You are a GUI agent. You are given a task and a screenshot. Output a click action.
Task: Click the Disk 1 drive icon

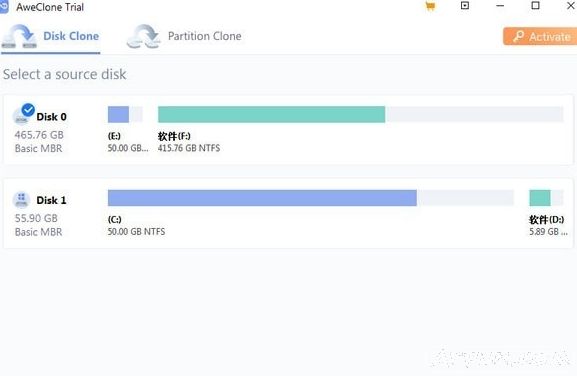point(21,200)
